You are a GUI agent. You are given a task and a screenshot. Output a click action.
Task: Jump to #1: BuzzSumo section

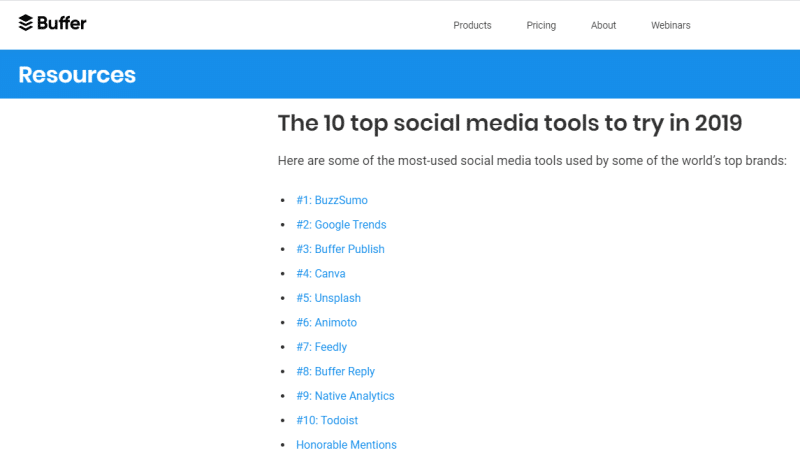point(332,200)
